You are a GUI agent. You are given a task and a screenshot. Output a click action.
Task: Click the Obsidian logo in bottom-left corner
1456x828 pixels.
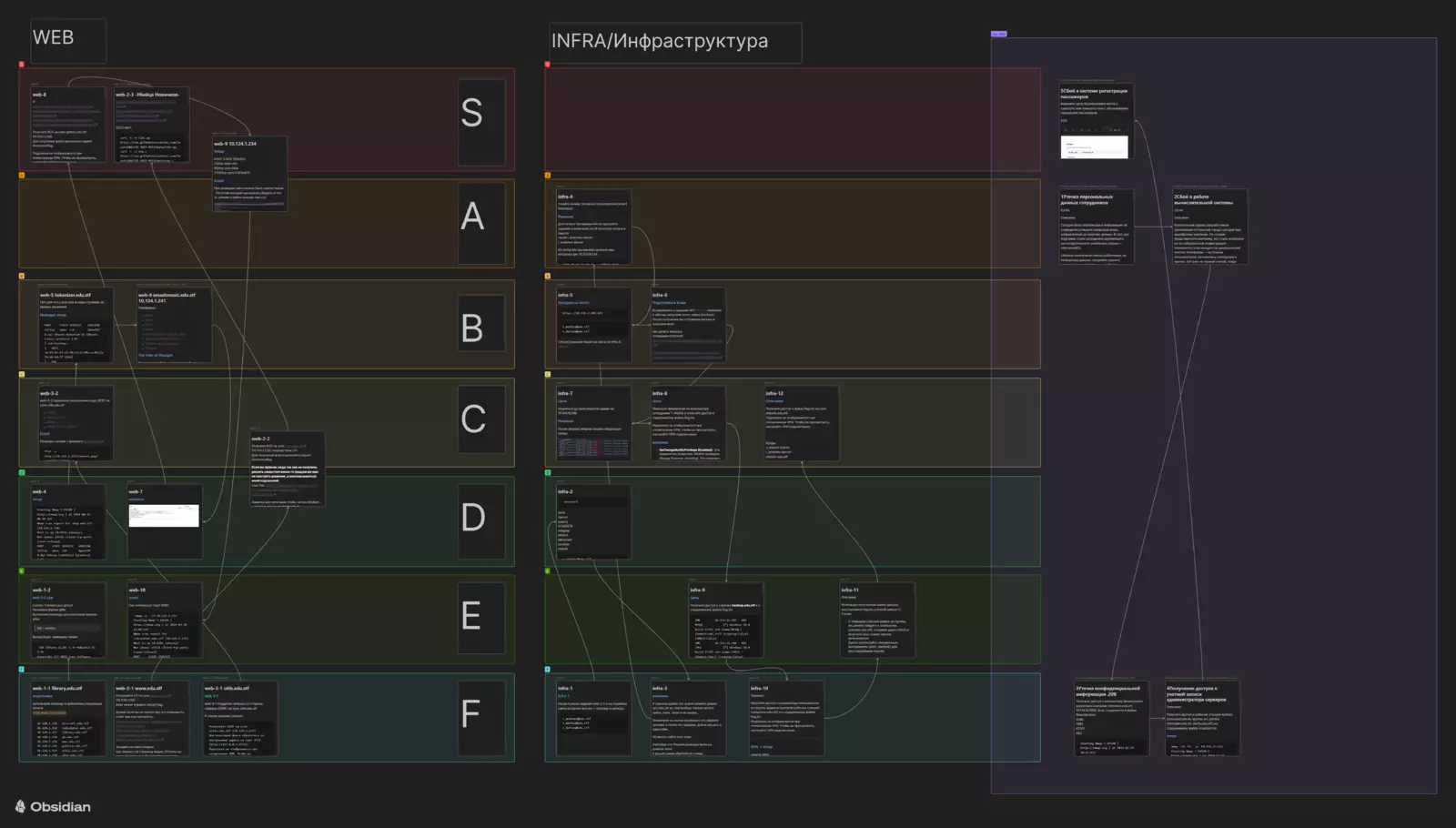53,807
